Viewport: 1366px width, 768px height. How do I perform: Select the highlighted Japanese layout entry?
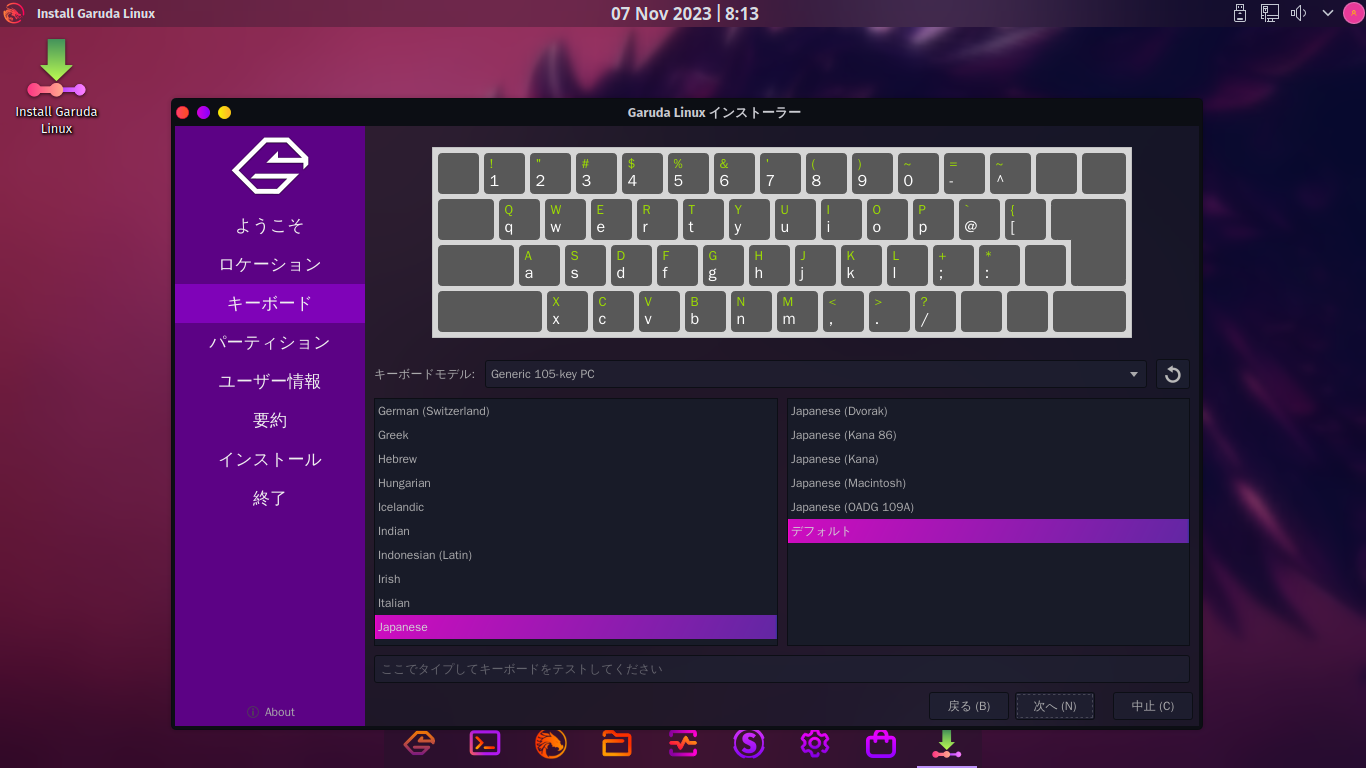576,627
